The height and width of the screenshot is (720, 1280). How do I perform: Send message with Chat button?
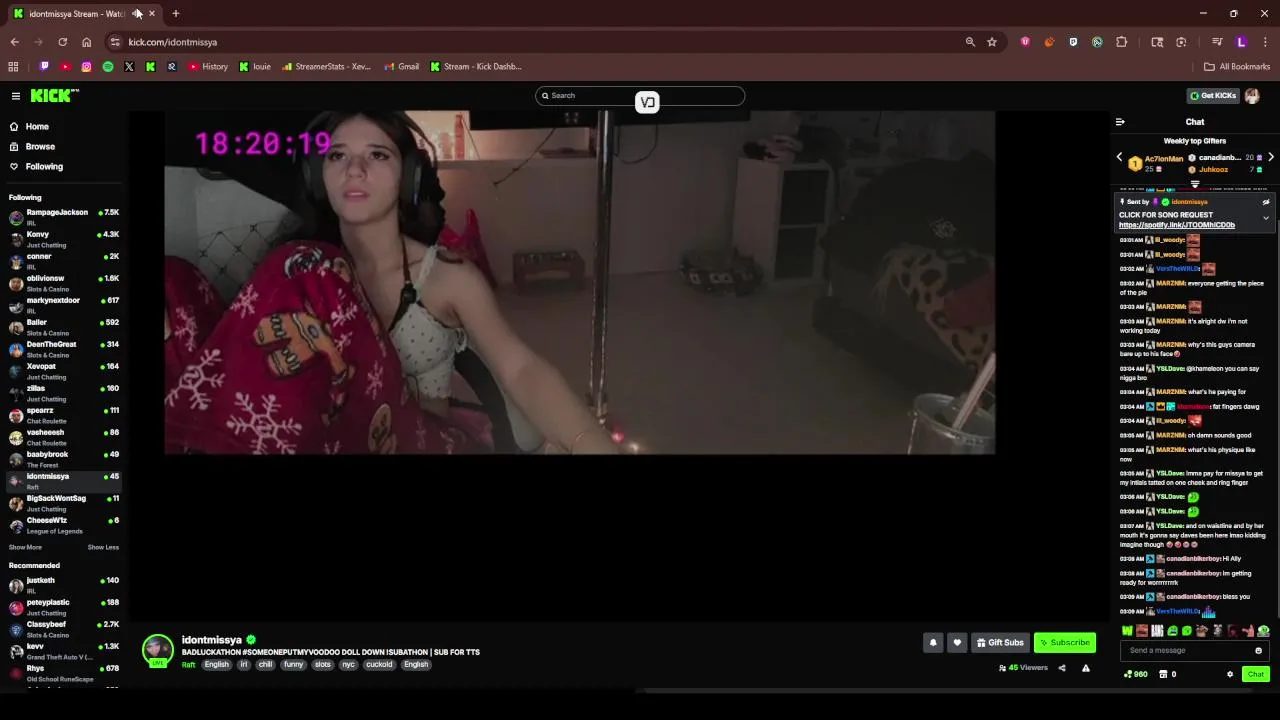point(1256,674)
